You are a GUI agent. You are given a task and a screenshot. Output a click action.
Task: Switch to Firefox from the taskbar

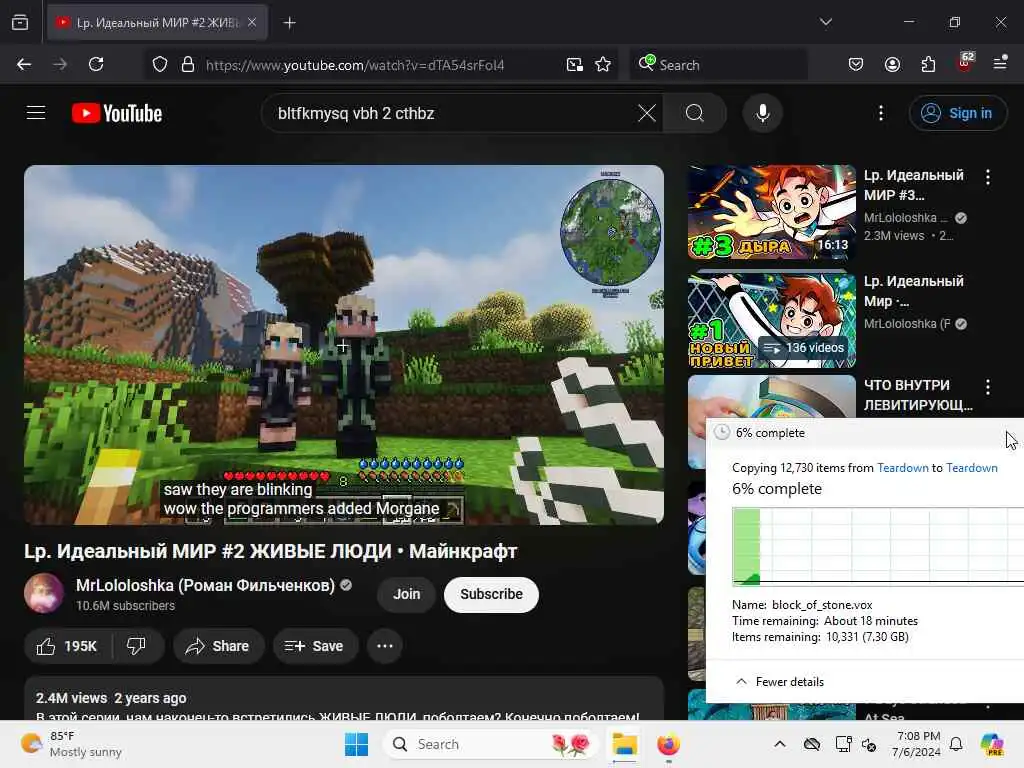coord(668,744)
